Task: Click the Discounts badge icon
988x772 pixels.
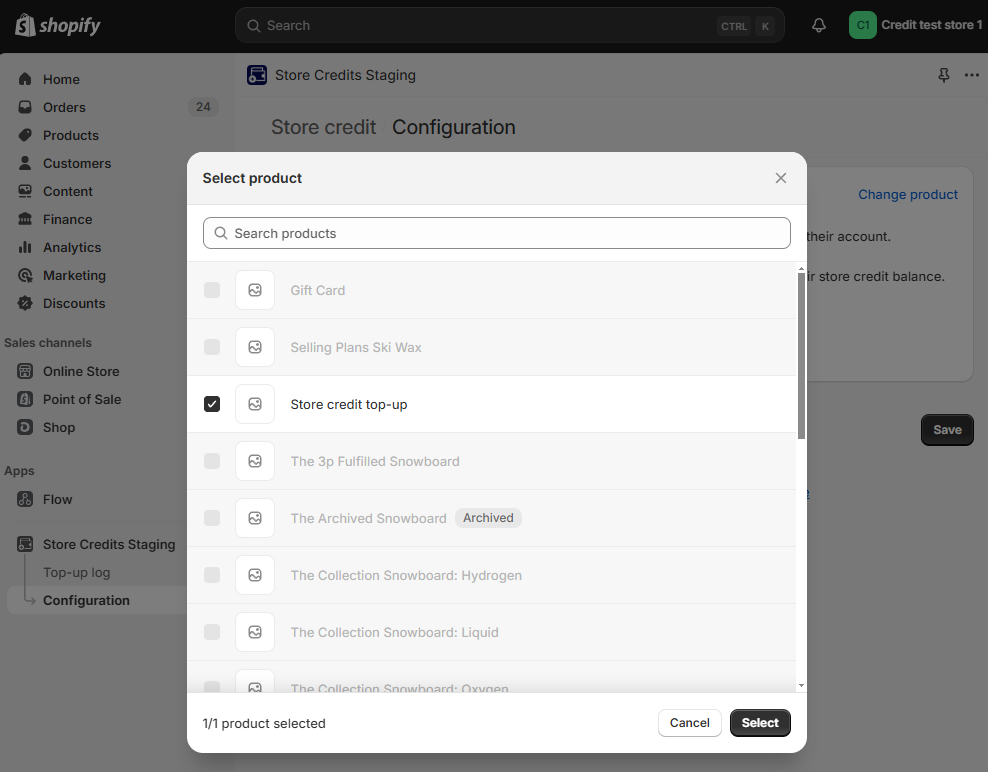Action: [x=25, y=303]
